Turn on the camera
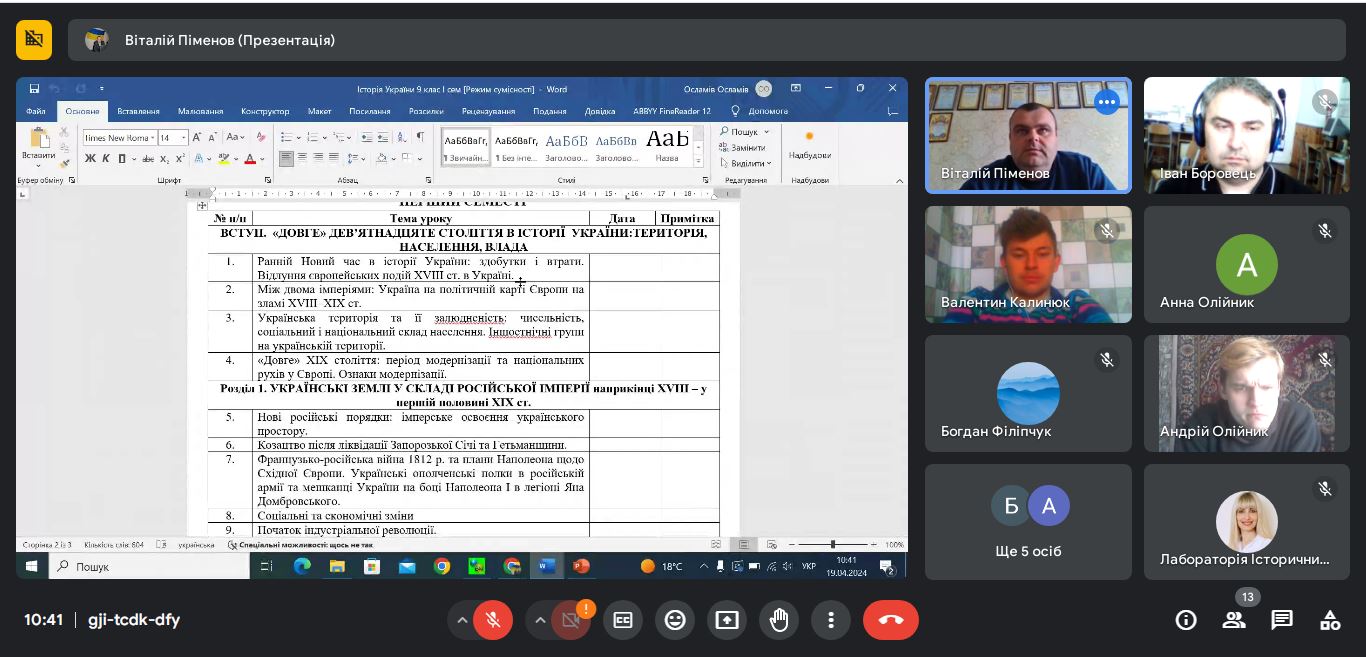The width and height of the screenshot is (1366, 657). 571,620
